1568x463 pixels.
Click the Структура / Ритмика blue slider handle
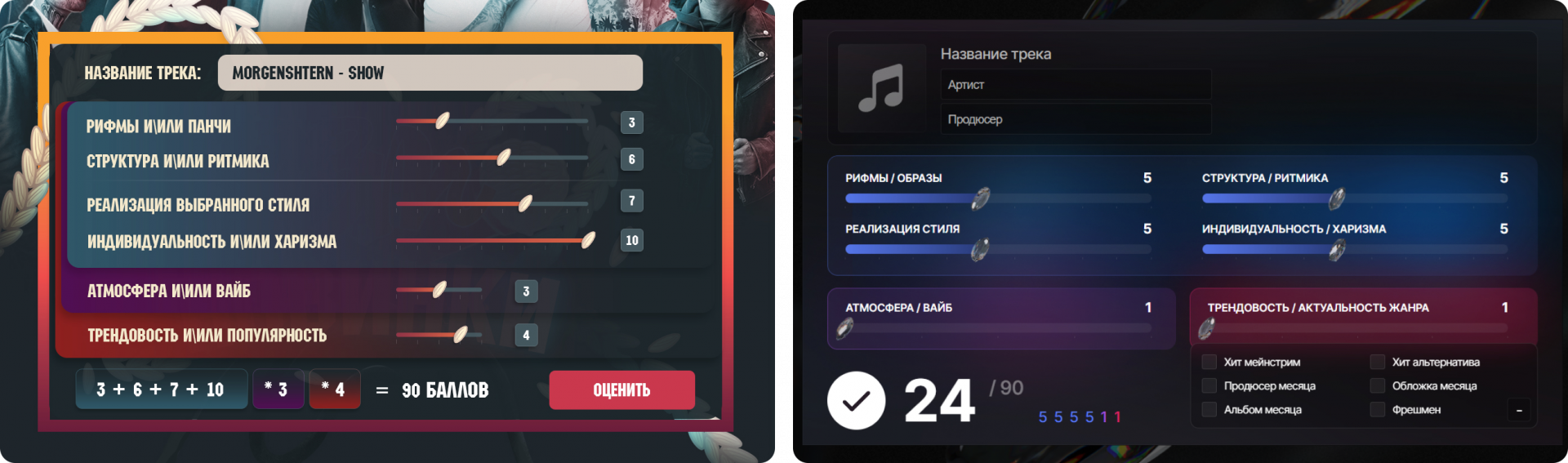click(1337, 198)
